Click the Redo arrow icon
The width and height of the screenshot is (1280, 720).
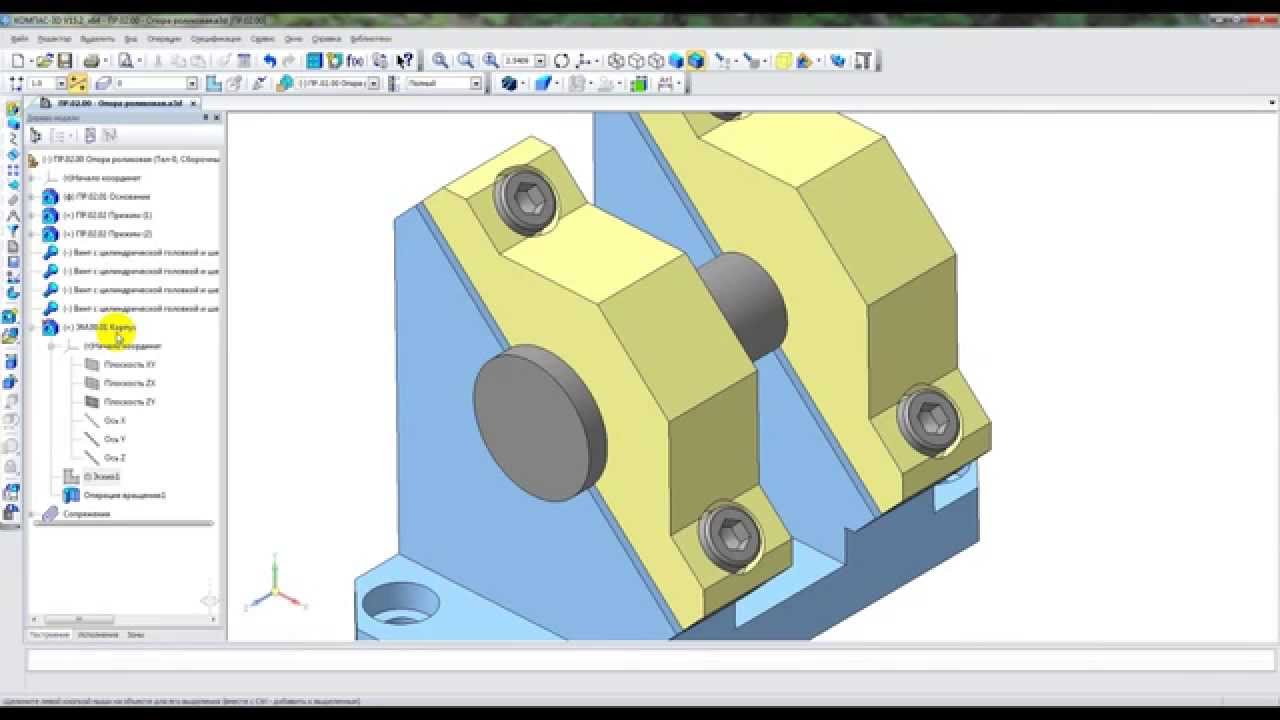[289, 61]
